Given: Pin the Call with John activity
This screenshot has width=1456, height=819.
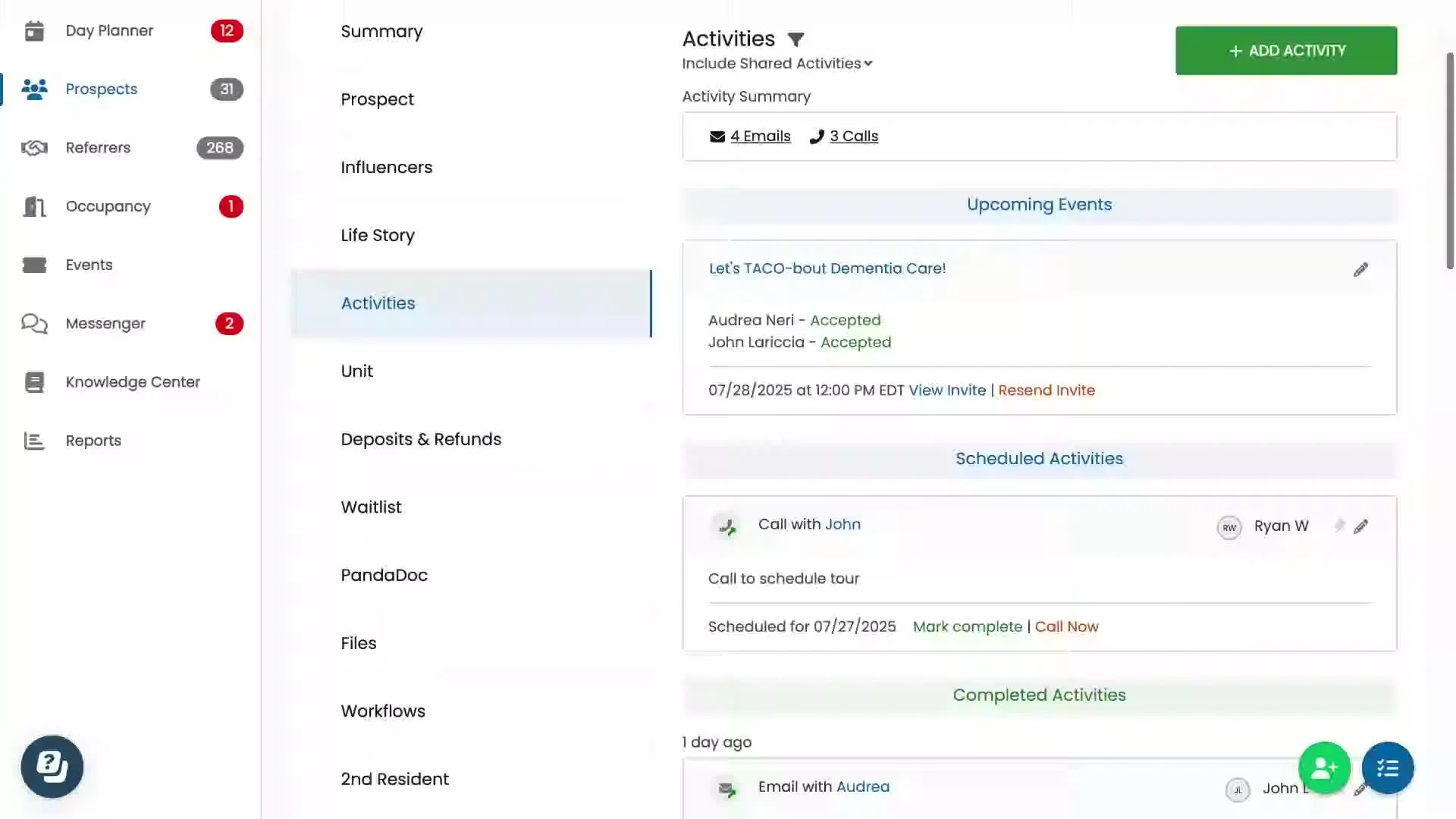Looking at the screenshot, I should click(x=1339, y=526).
